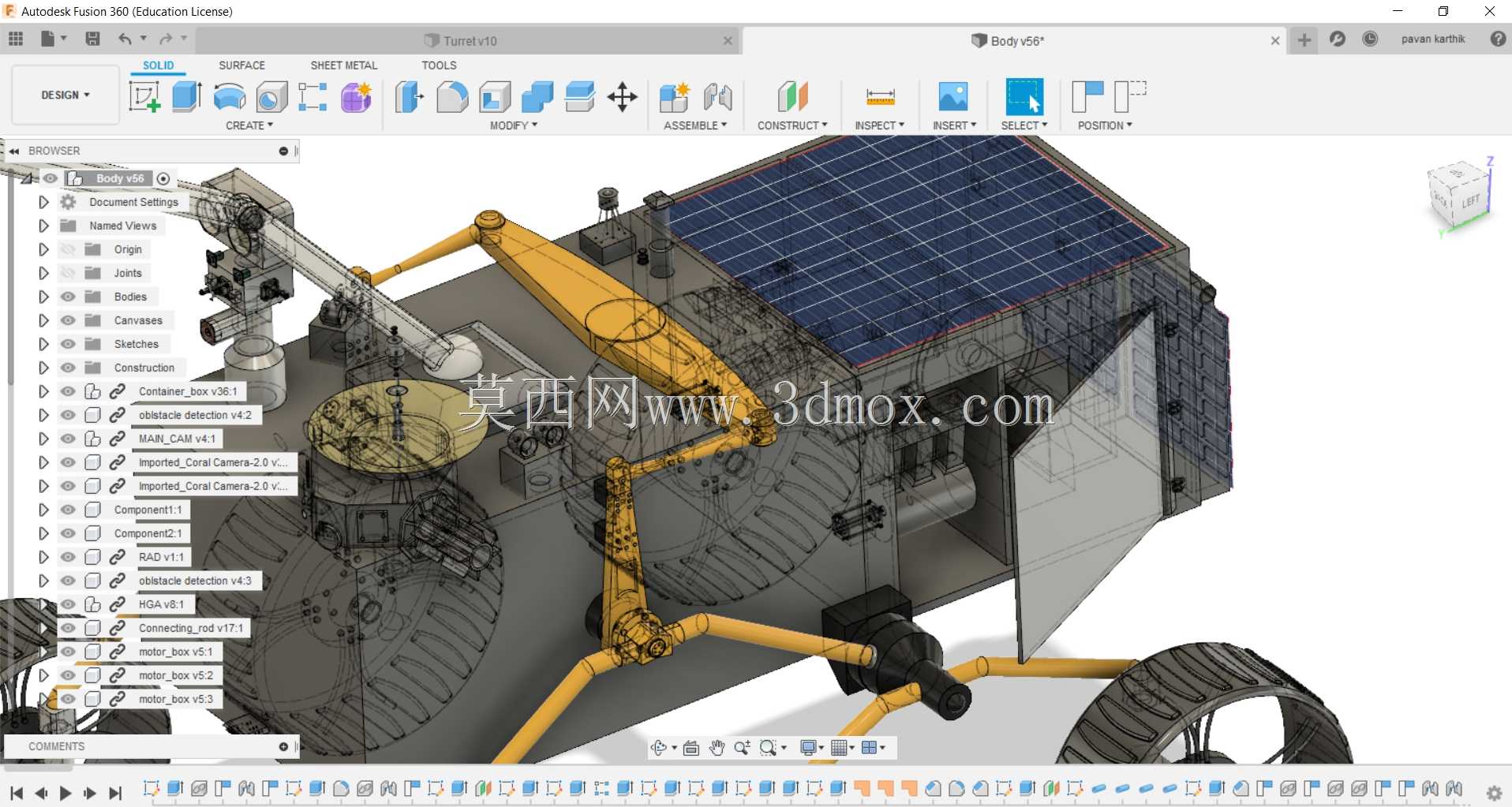The height and width of the screenshot is (807, 1512).
Task: Open the Job Status clock icon
Action: (1370, 39)
